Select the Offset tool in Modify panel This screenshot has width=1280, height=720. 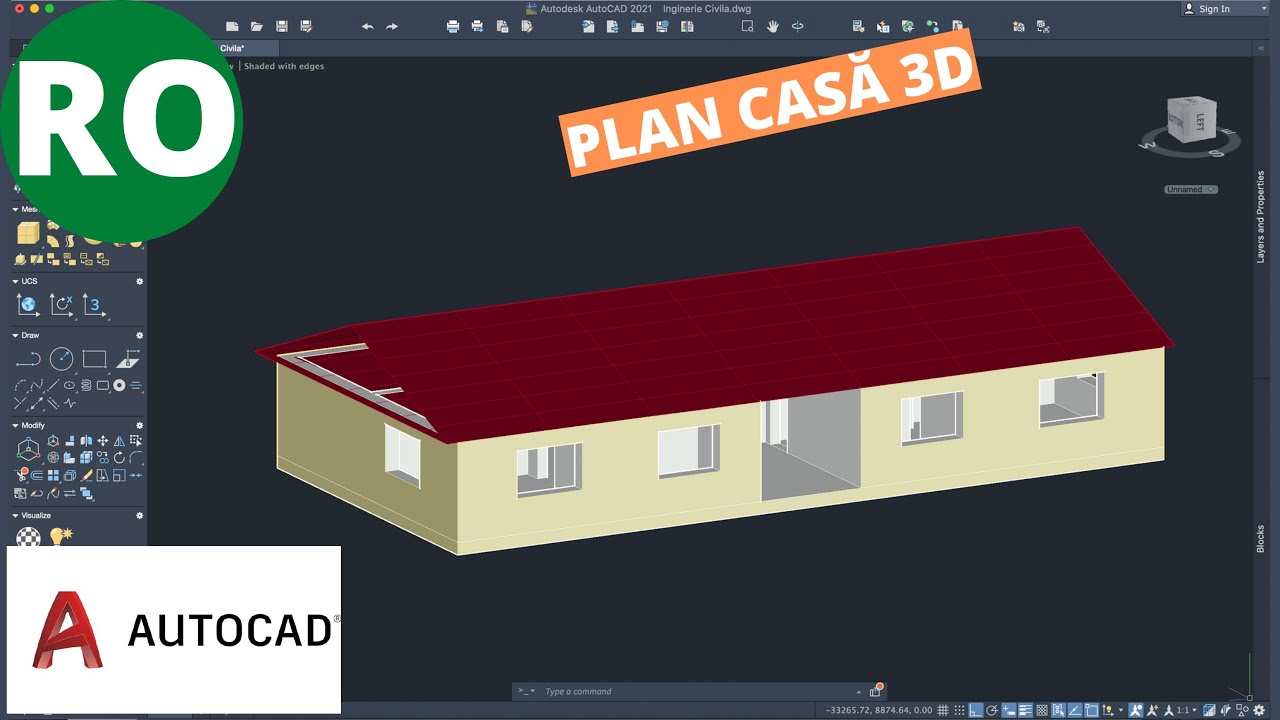click(x=36, y=476)
